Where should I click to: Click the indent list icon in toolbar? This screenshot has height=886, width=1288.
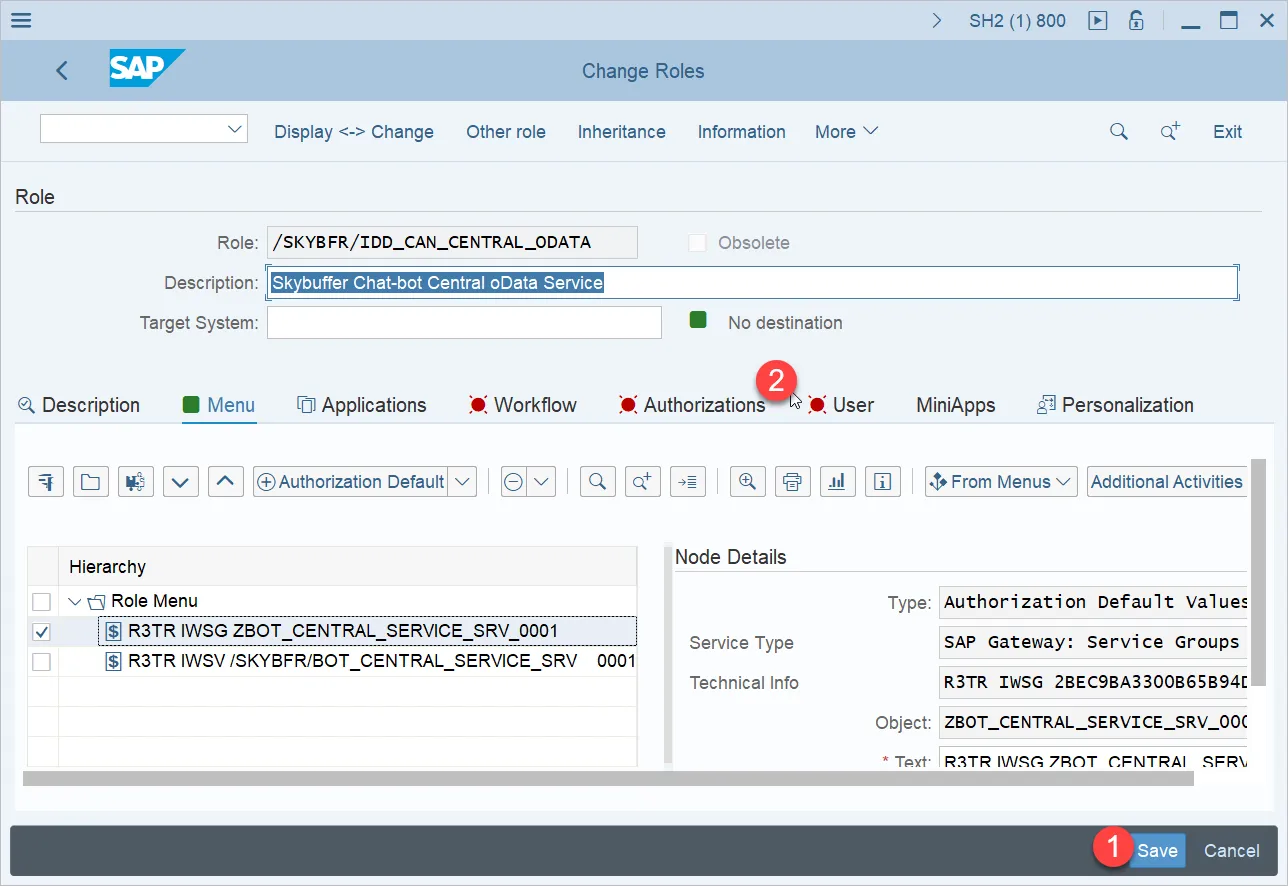687,481
